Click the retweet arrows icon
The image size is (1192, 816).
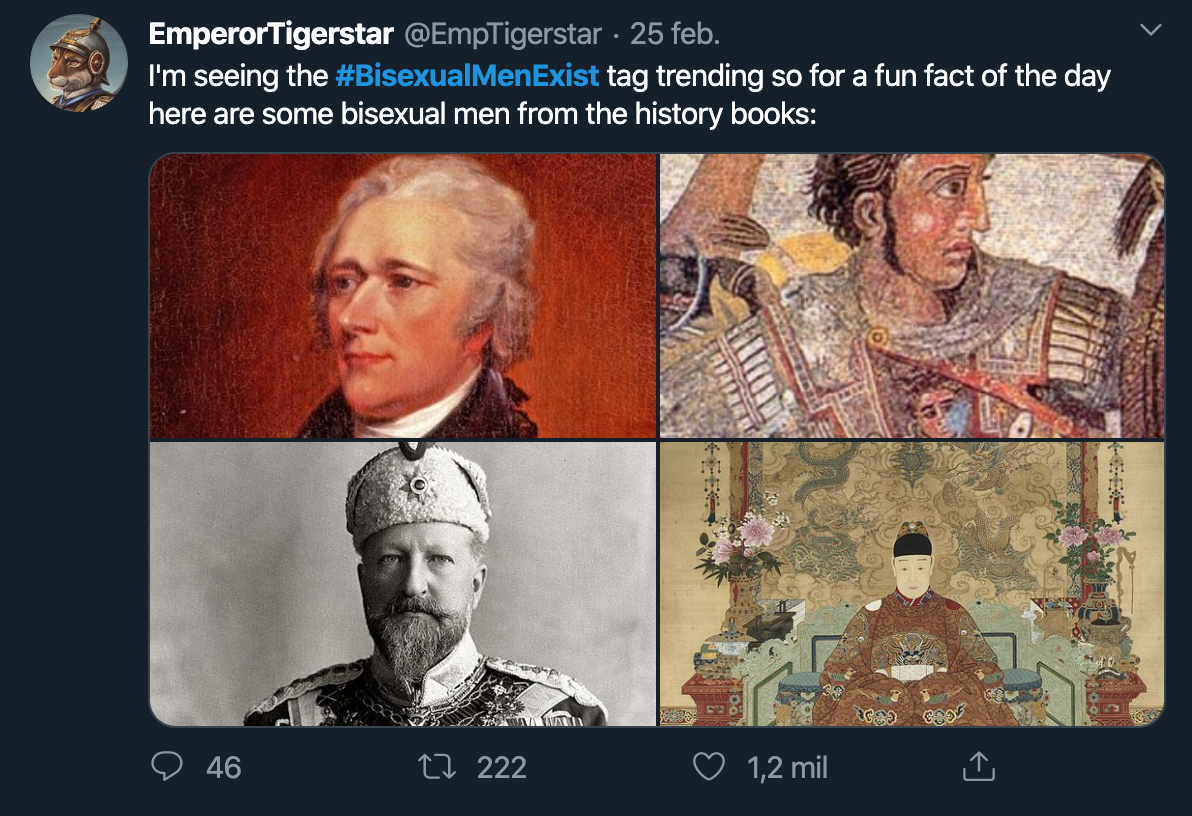pyautogui.click(x=438, y=767)
